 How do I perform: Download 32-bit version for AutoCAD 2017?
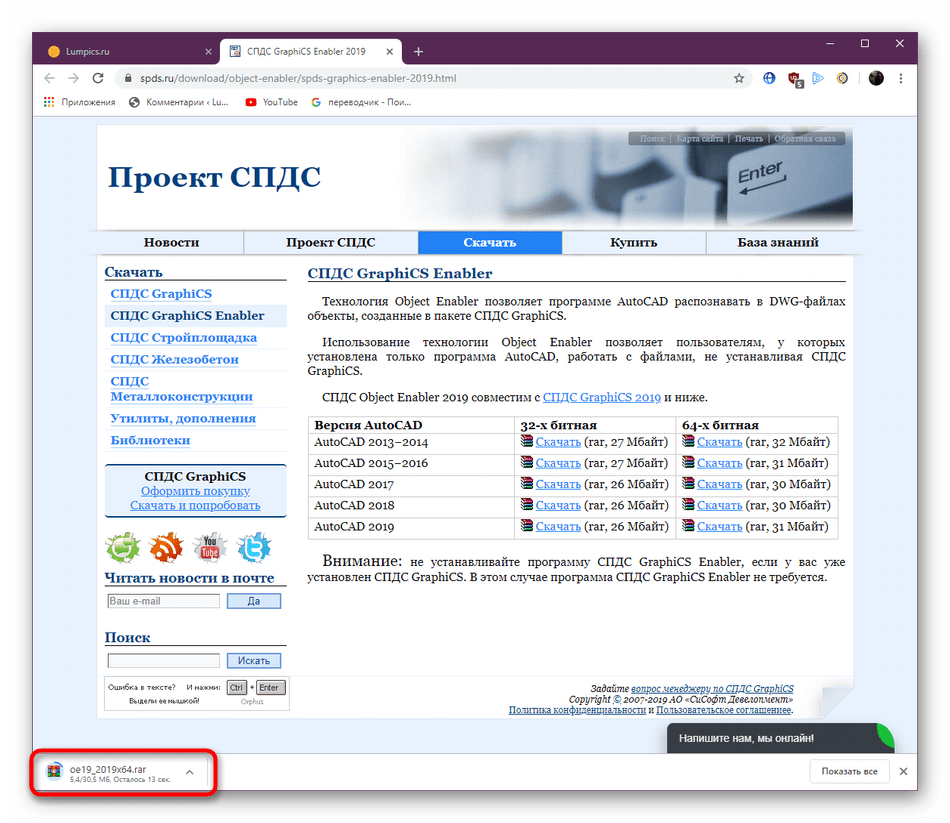point(557,484)
